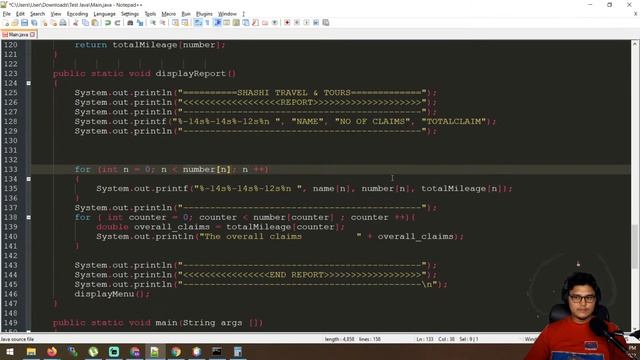Click the Zoom Out toolbar icon

tap(162, 22)
